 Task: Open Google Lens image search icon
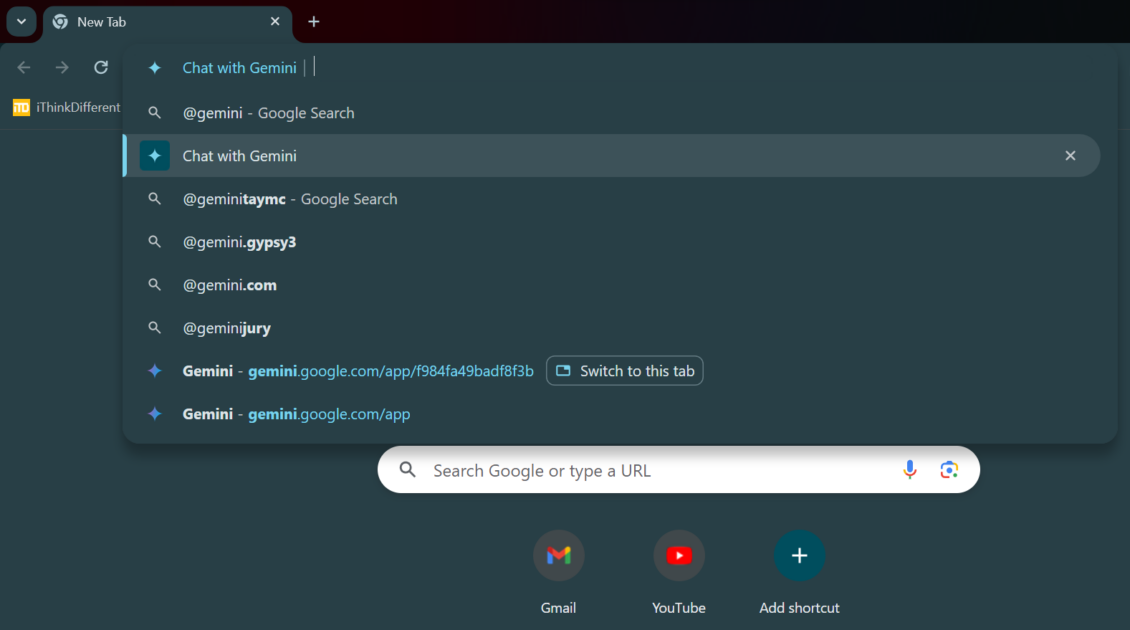pos(949,470)
